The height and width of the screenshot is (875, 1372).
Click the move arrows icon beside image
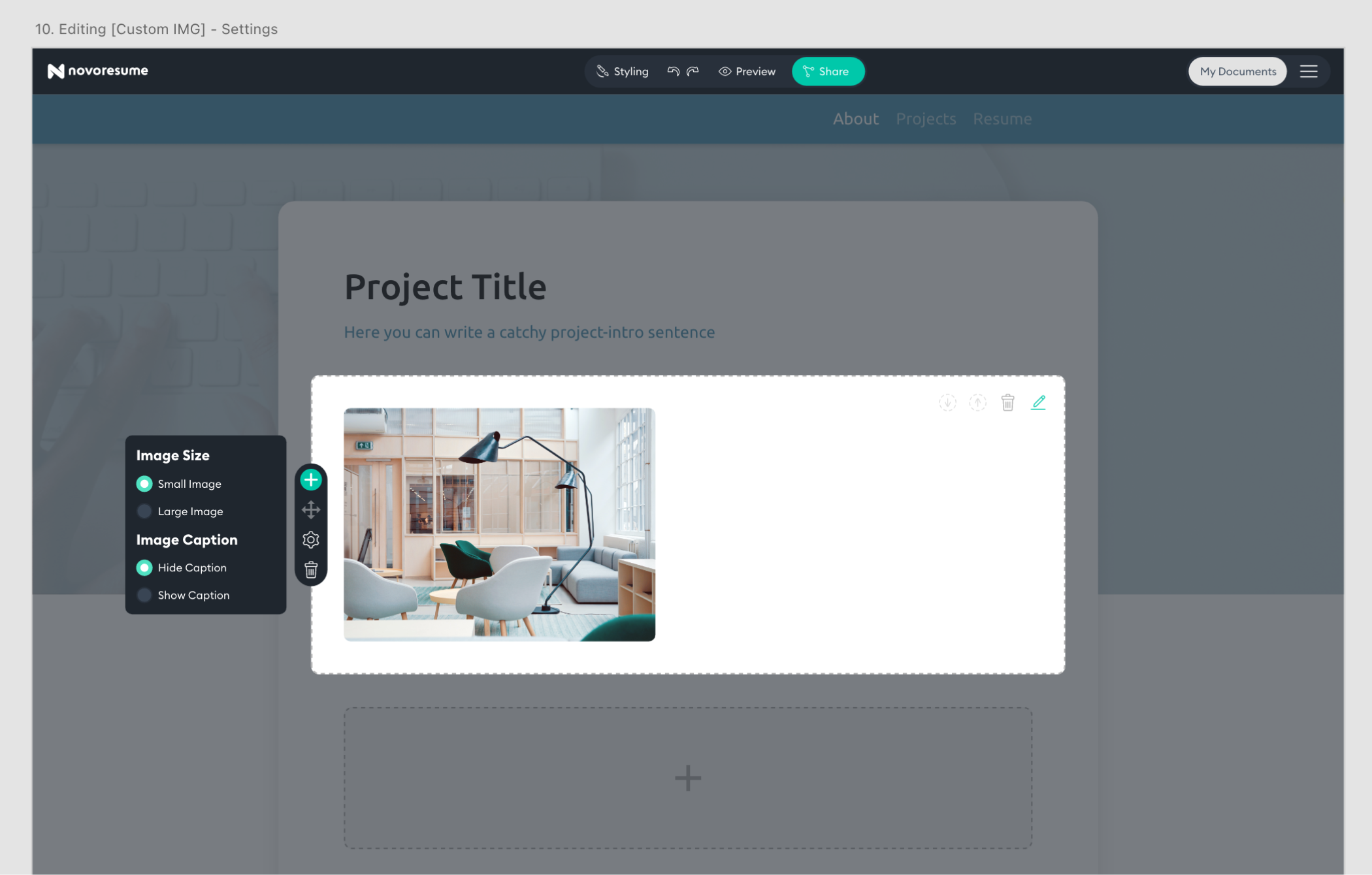point(311,509)
